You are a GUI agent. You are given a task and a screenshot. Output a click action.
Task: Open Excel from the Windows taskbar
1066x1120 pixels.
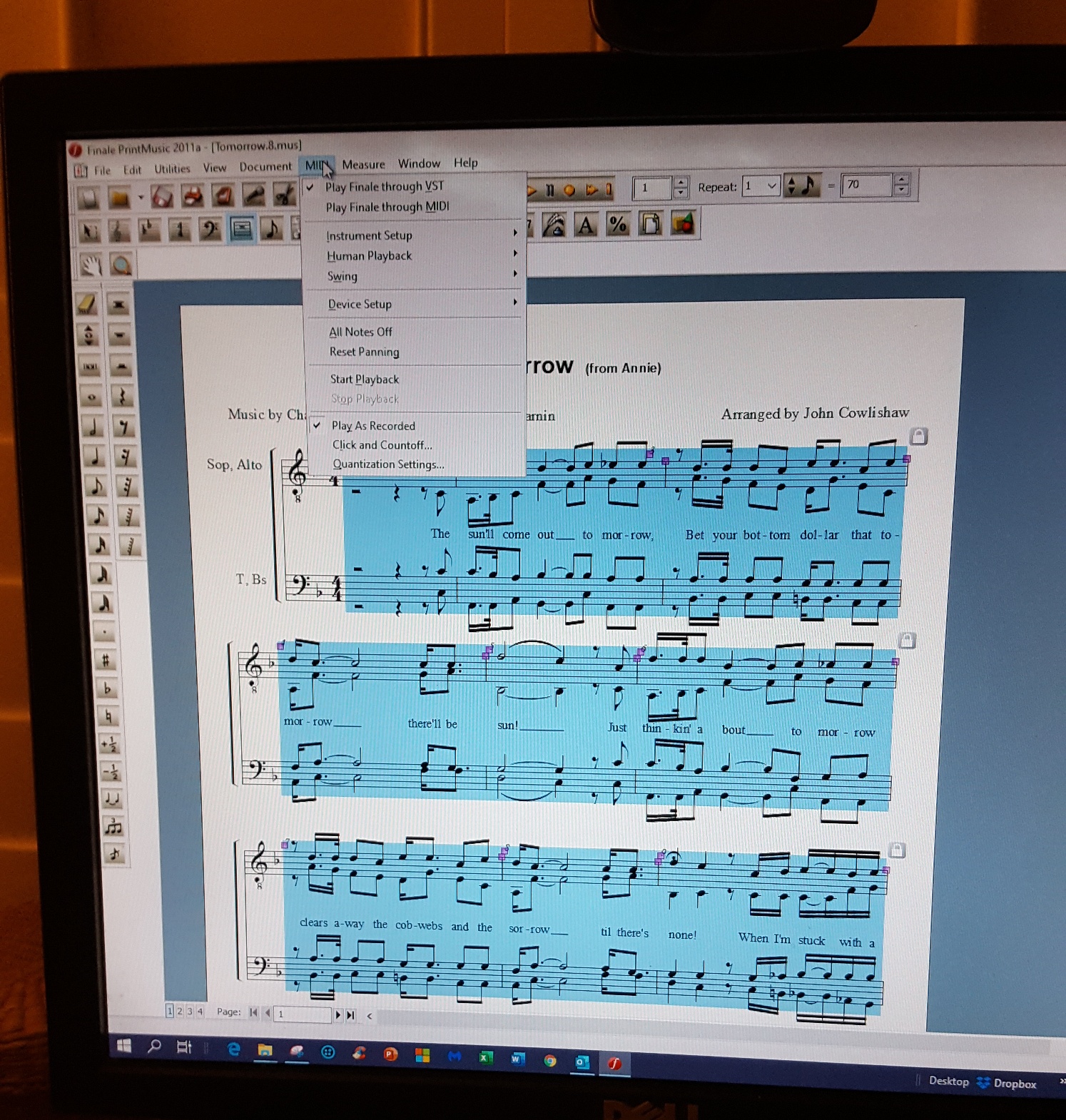(486, 1058)
